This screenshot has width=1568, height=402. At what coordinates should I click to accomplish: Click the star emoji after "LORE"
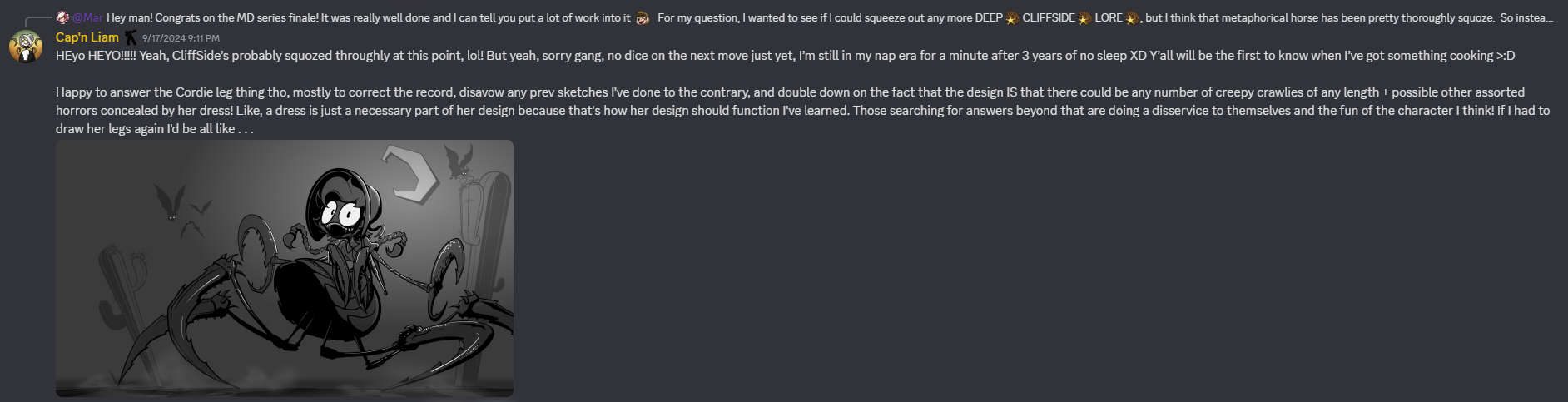click(1132, 18)
